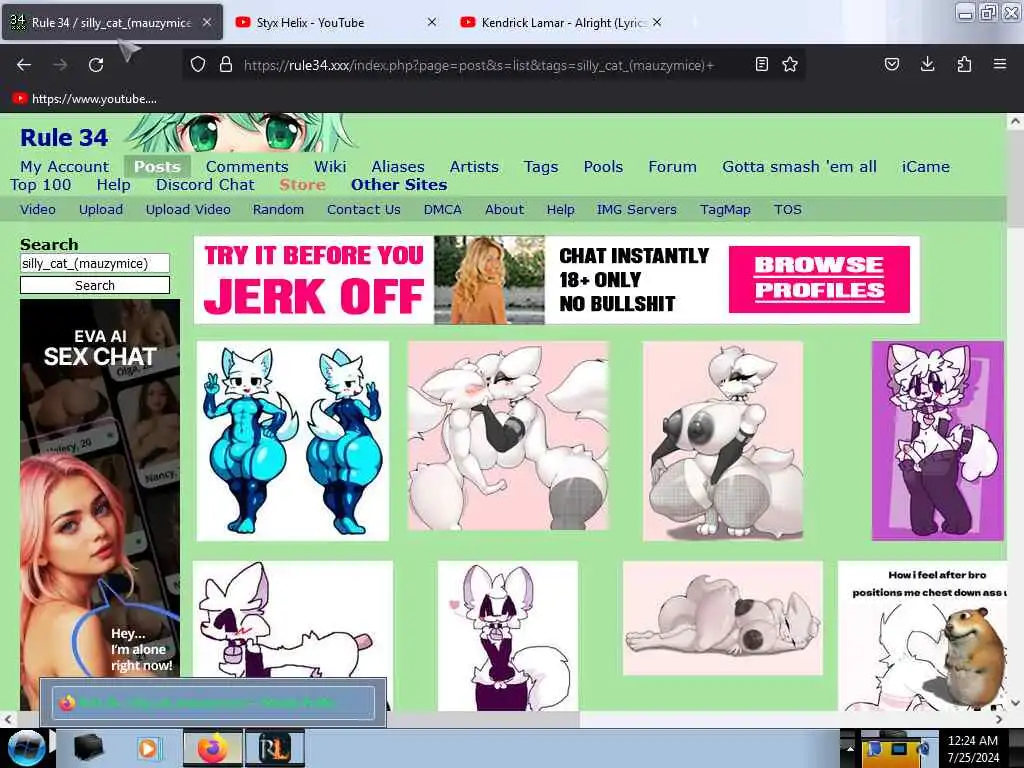Go back with the browser back arrow

[x=24, y=65]
